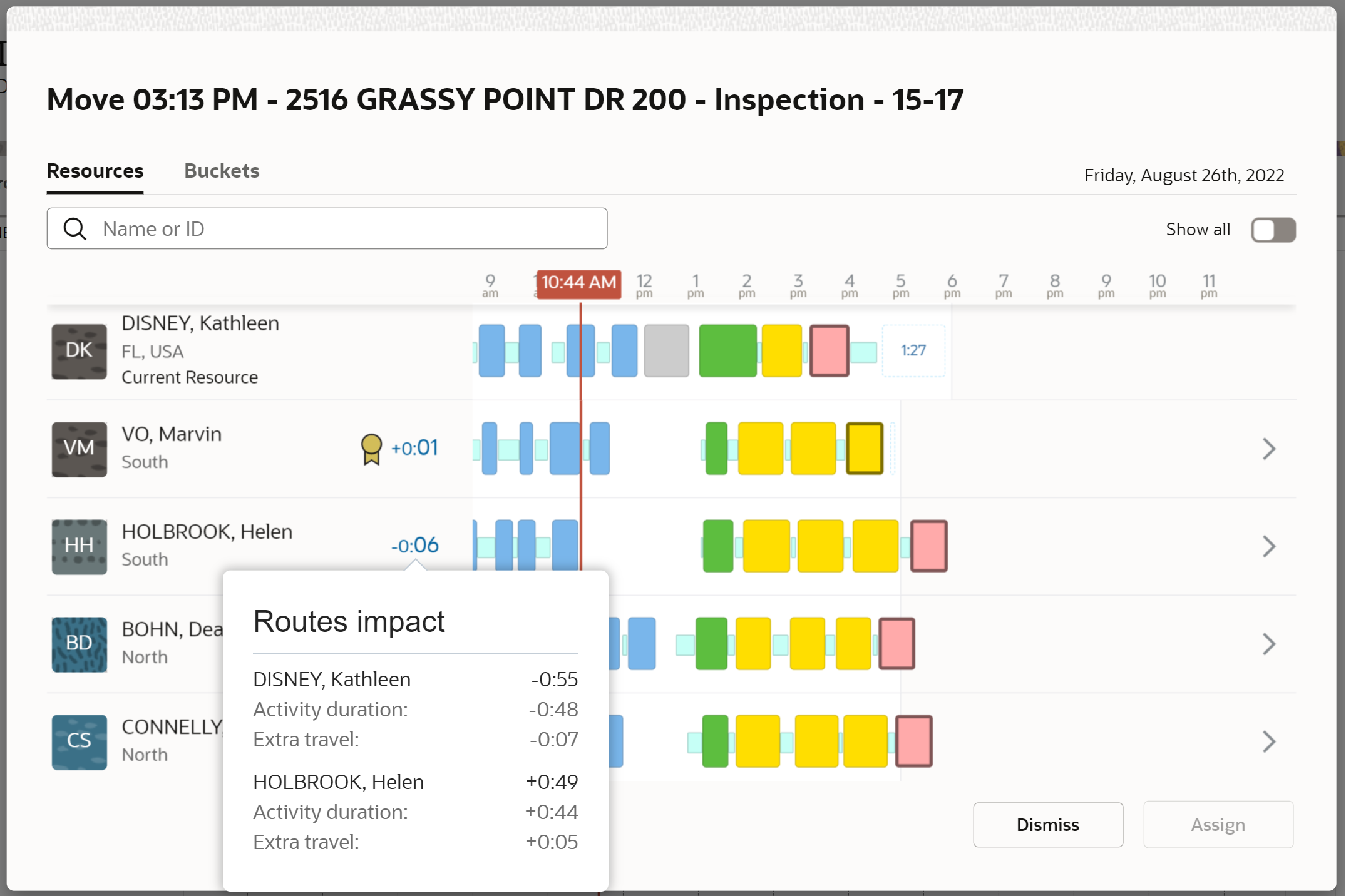Click HOLBROOK Helen's HH avatar

[79, 546]
